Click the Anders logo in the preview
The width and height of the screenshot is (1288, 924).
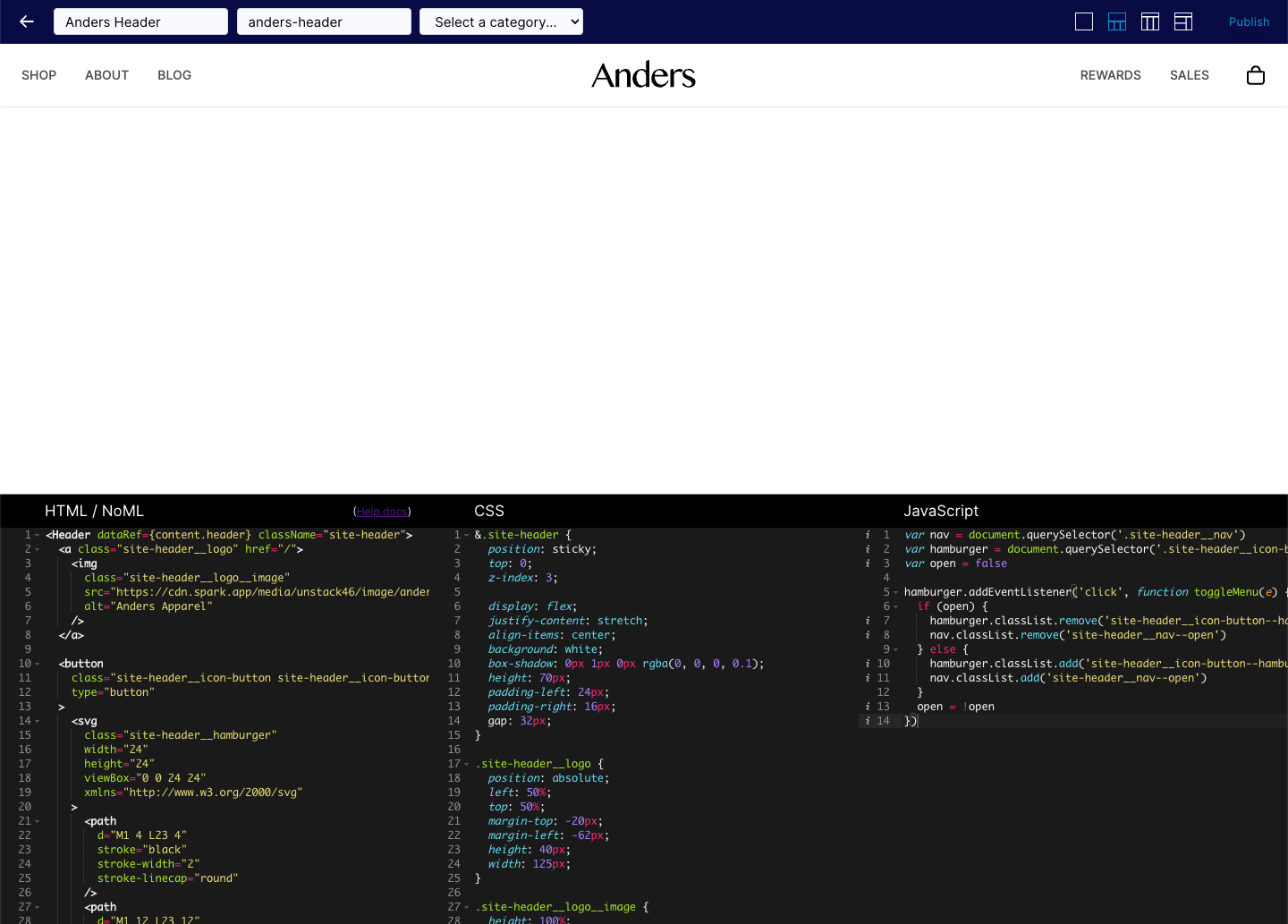(x=643, y=75)
